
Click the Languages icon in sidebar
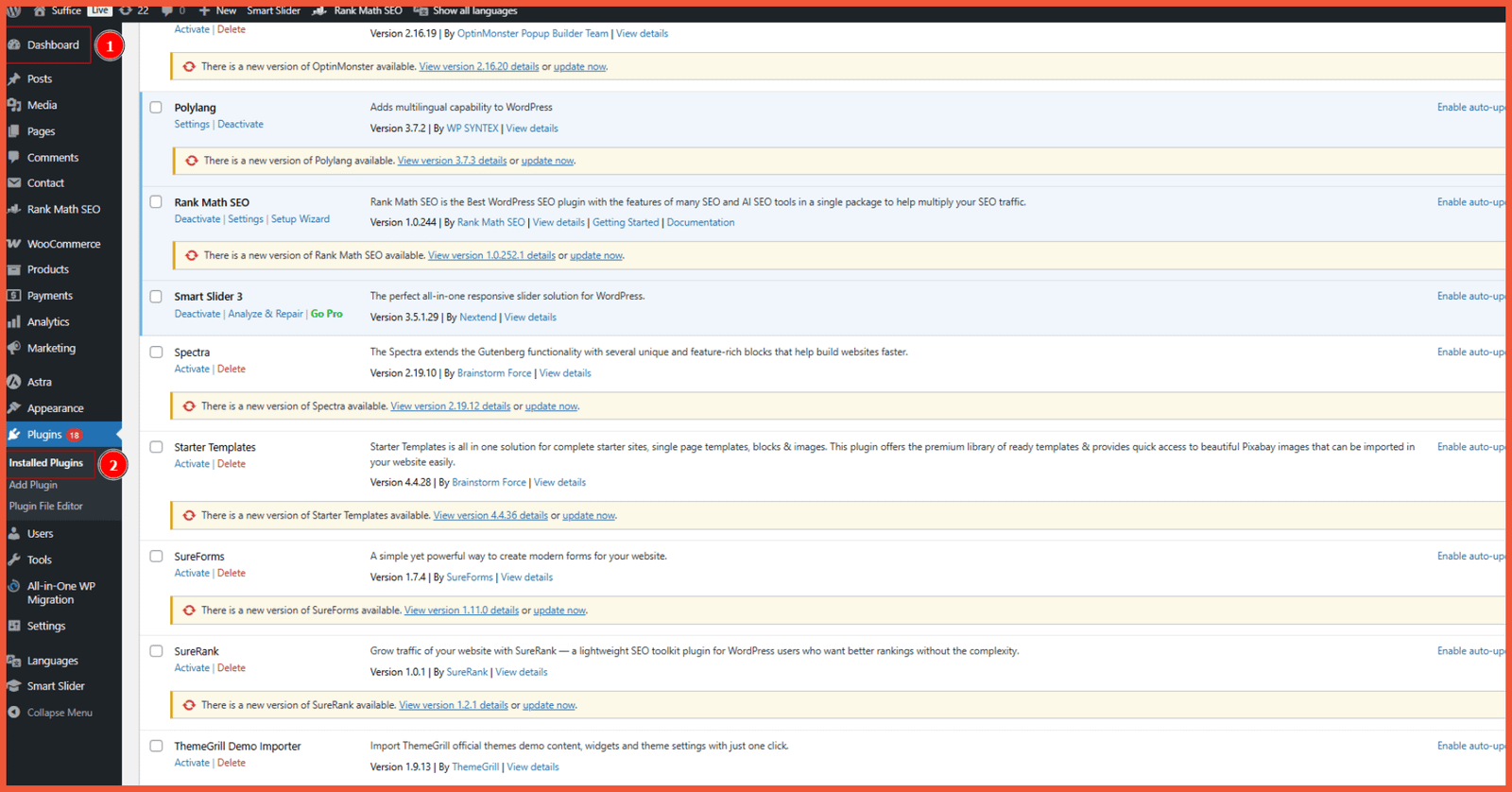(x=14, y=661)
